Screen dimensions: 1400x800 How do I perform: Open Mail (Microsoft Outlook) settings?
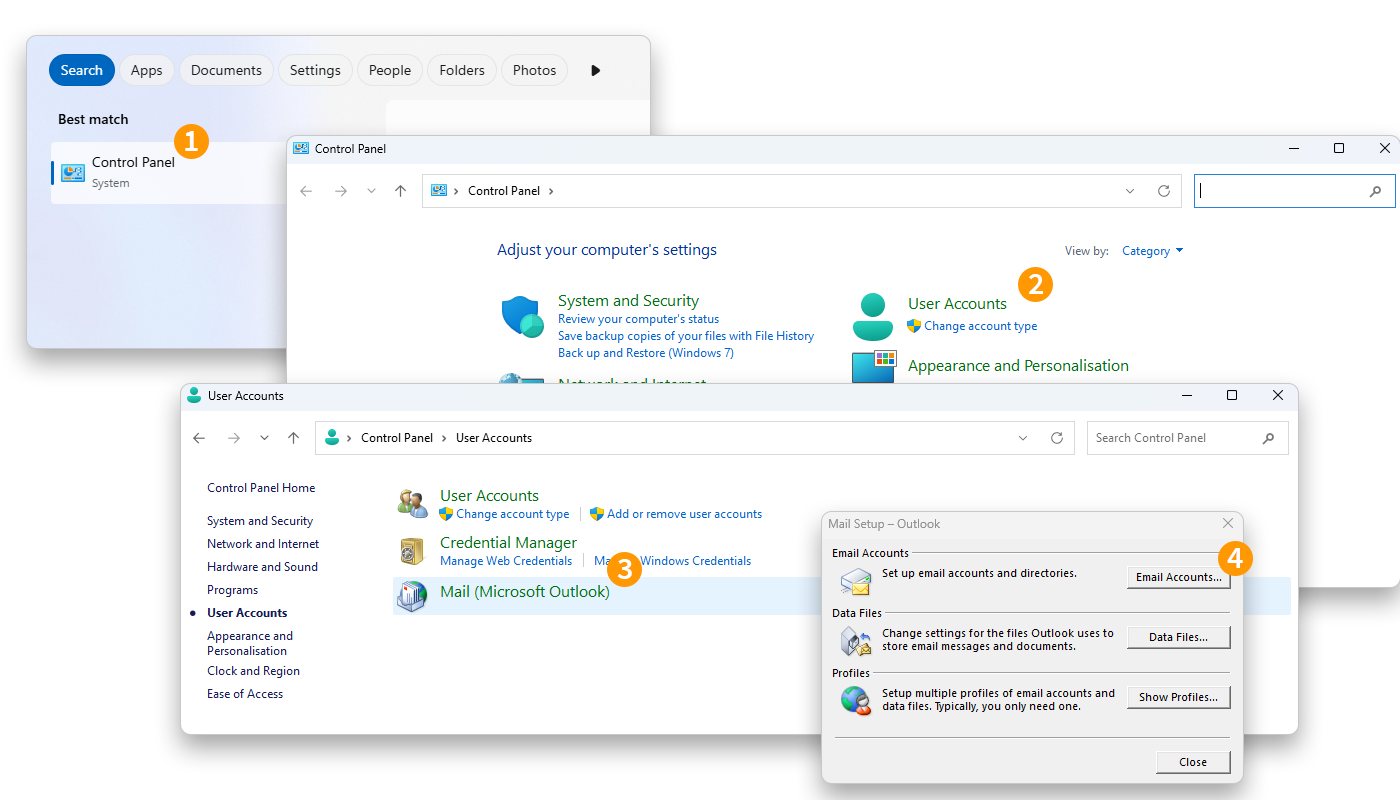click(x=524, y=591)
